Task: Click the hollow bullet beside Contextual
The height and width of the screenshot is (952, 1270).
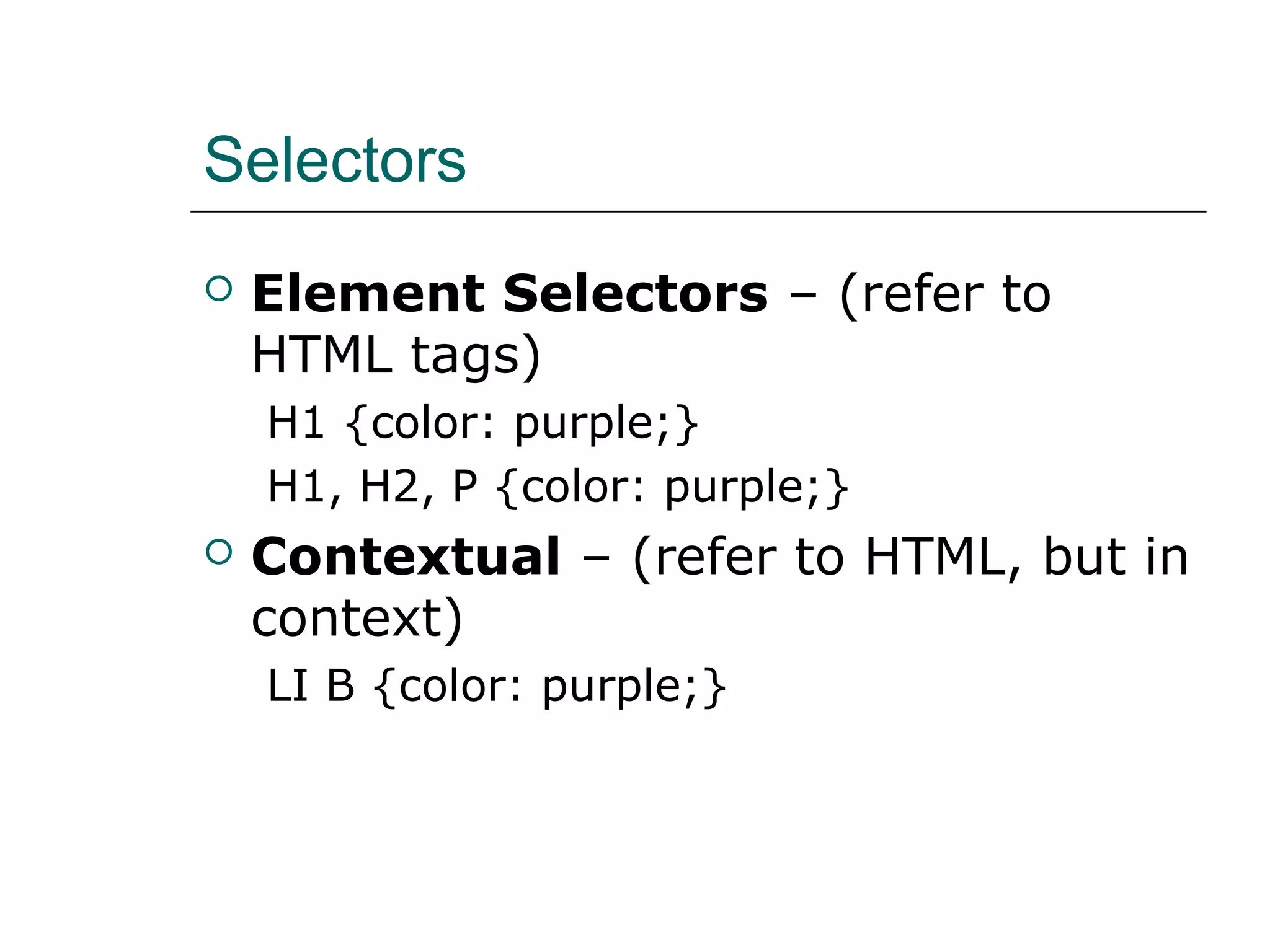Action: 218,551
